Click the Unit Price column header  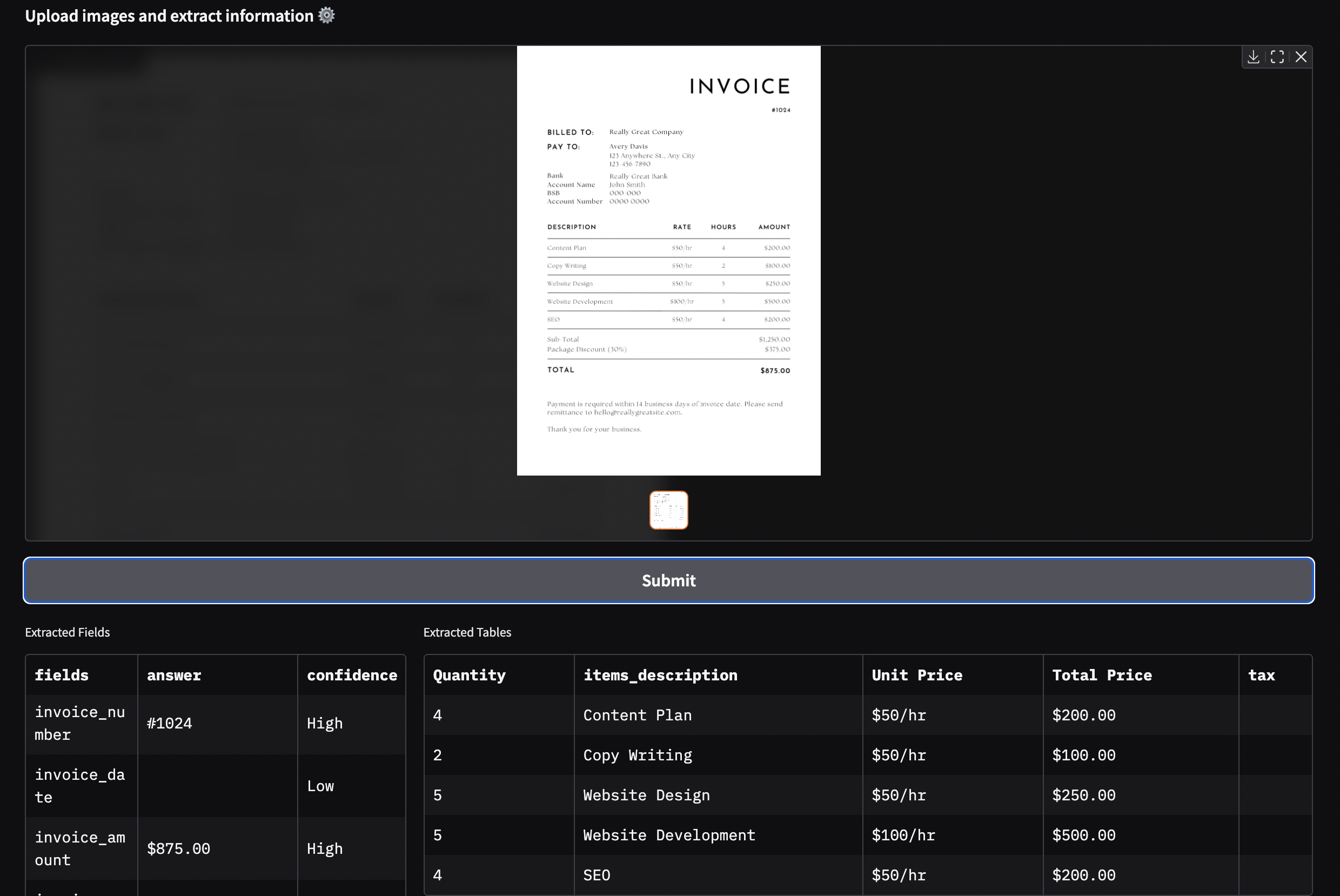[916, 675]
